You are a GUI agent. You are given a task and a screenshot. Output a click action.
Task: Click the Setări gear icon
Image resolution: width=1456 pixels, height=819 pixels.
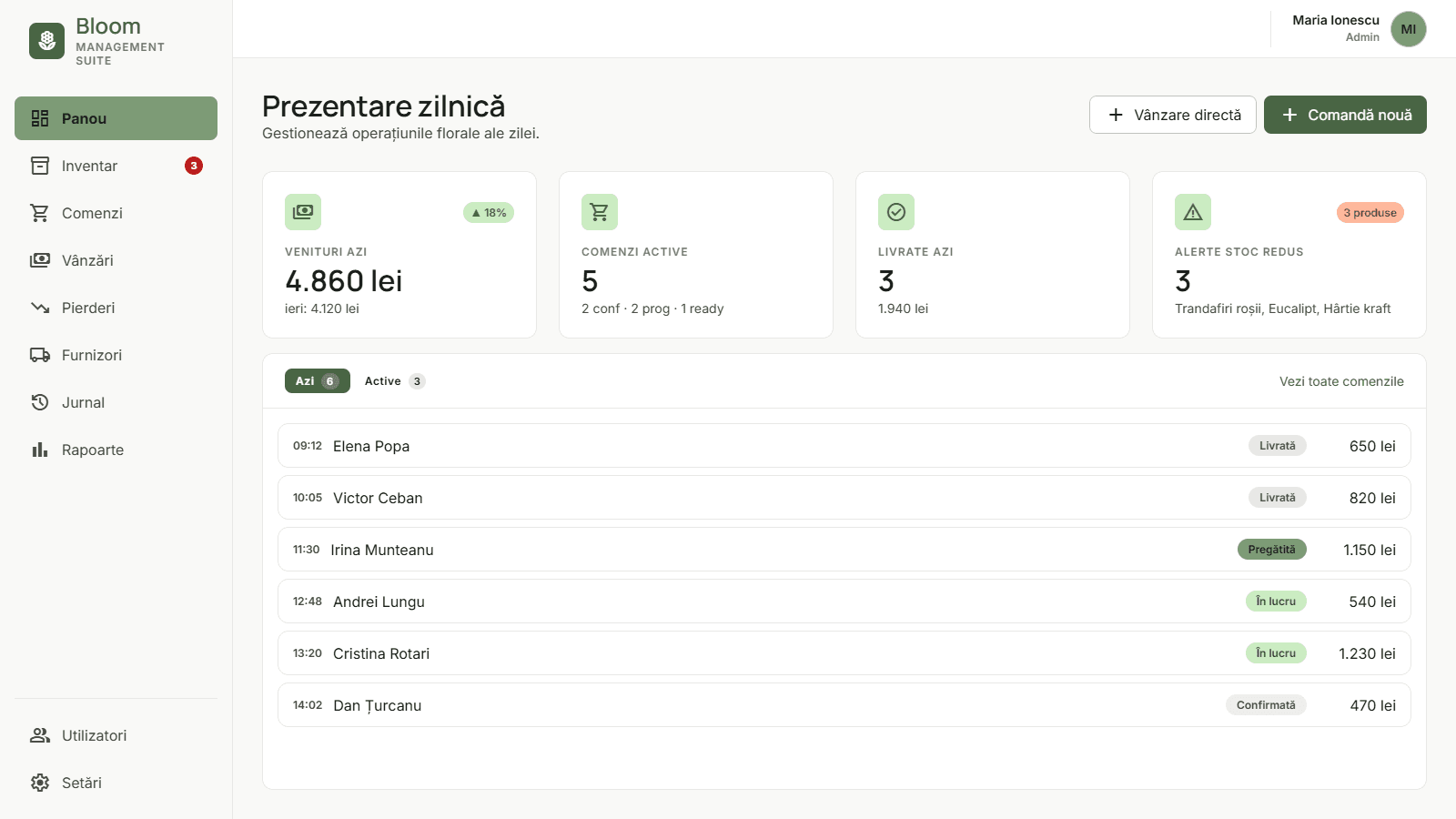(40, 783)
